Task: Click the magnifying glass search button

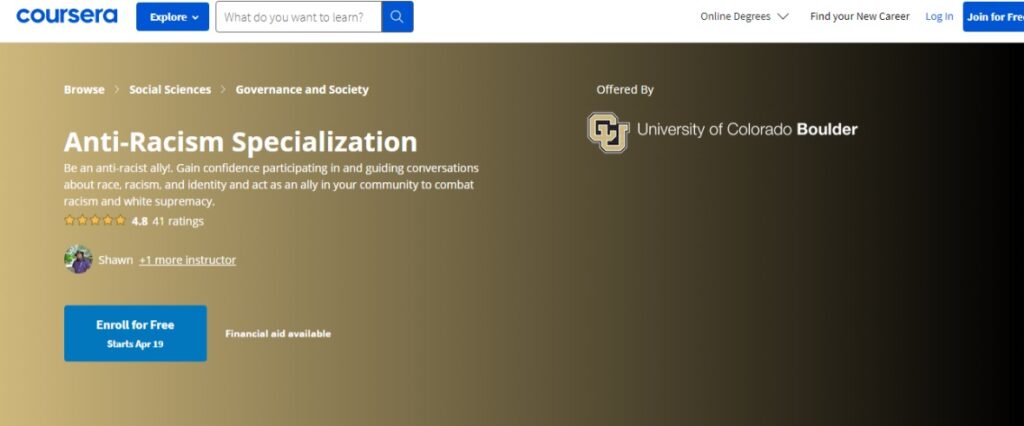Action: pos(397,17)
